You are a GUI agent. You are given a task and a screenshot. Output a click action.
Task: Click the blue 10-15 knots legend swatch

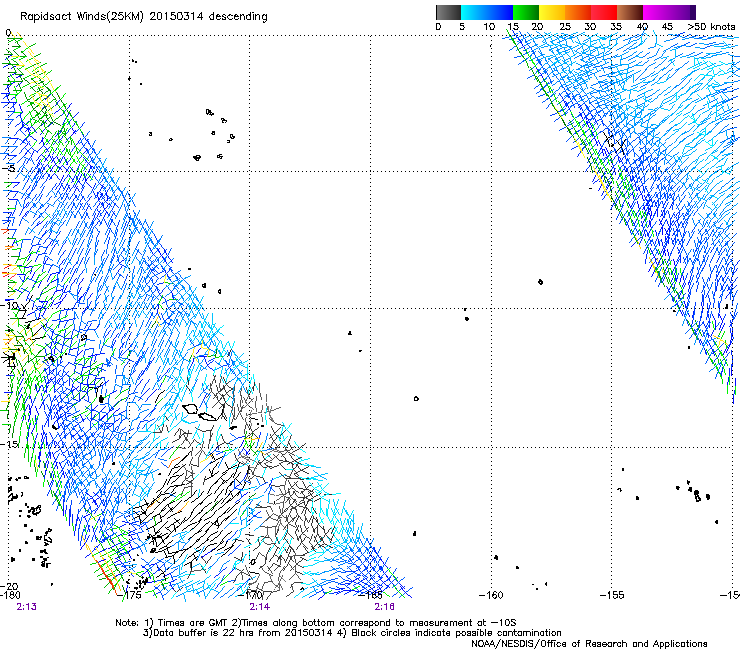coord(500,12)
